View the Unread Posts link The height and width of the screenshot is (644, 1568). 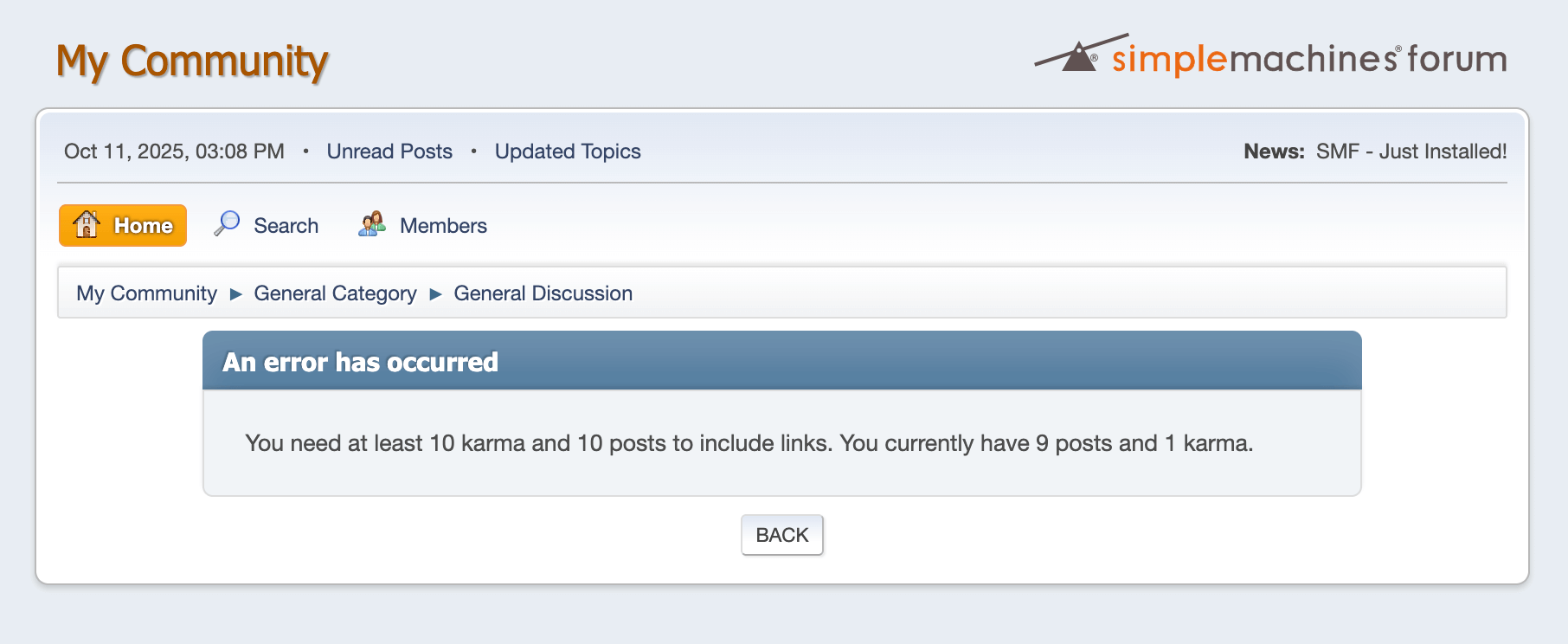[389, 151]
